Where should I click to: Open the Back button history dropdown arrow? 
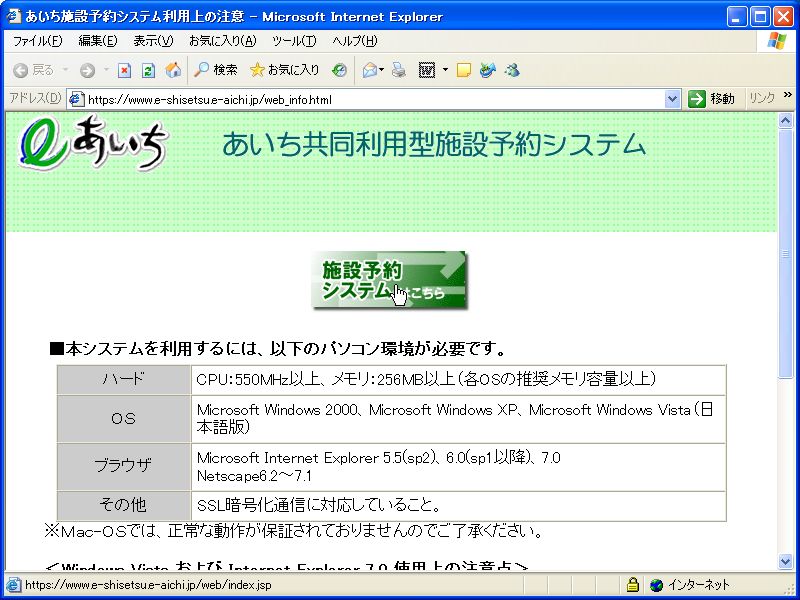(x=66, y=70)
